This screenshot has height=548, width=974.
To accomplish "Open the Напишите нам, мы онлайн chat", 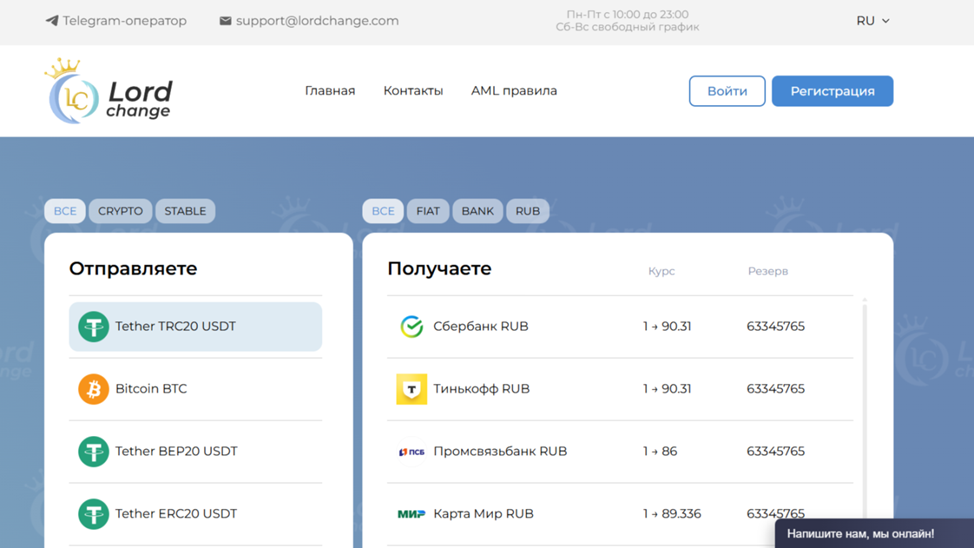I will pyautogui.click(x=875, y=534).
